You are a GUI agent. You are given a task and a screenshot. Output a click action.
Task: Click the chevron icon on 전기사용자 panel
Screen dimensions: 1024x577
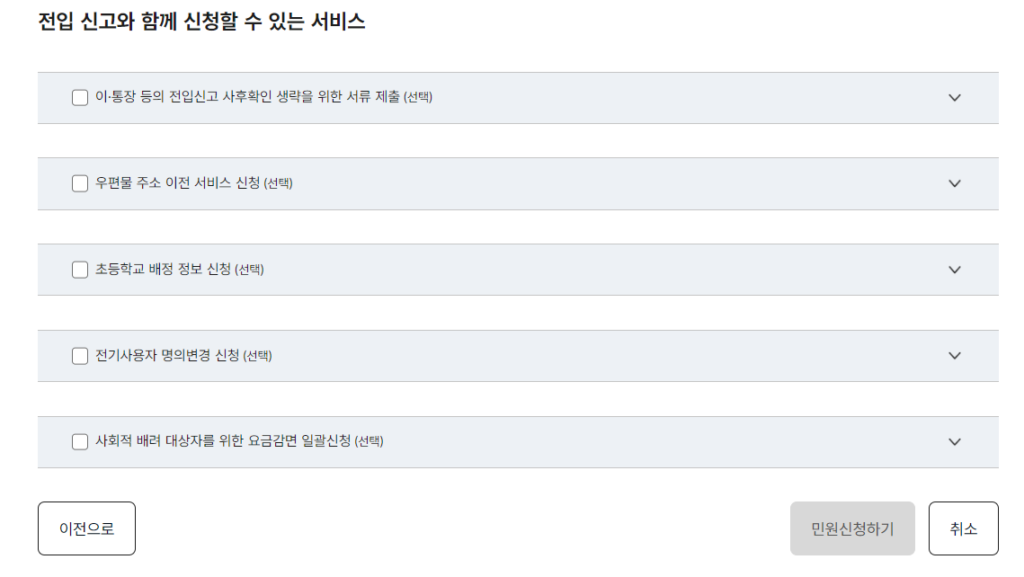tap(954, 355)
